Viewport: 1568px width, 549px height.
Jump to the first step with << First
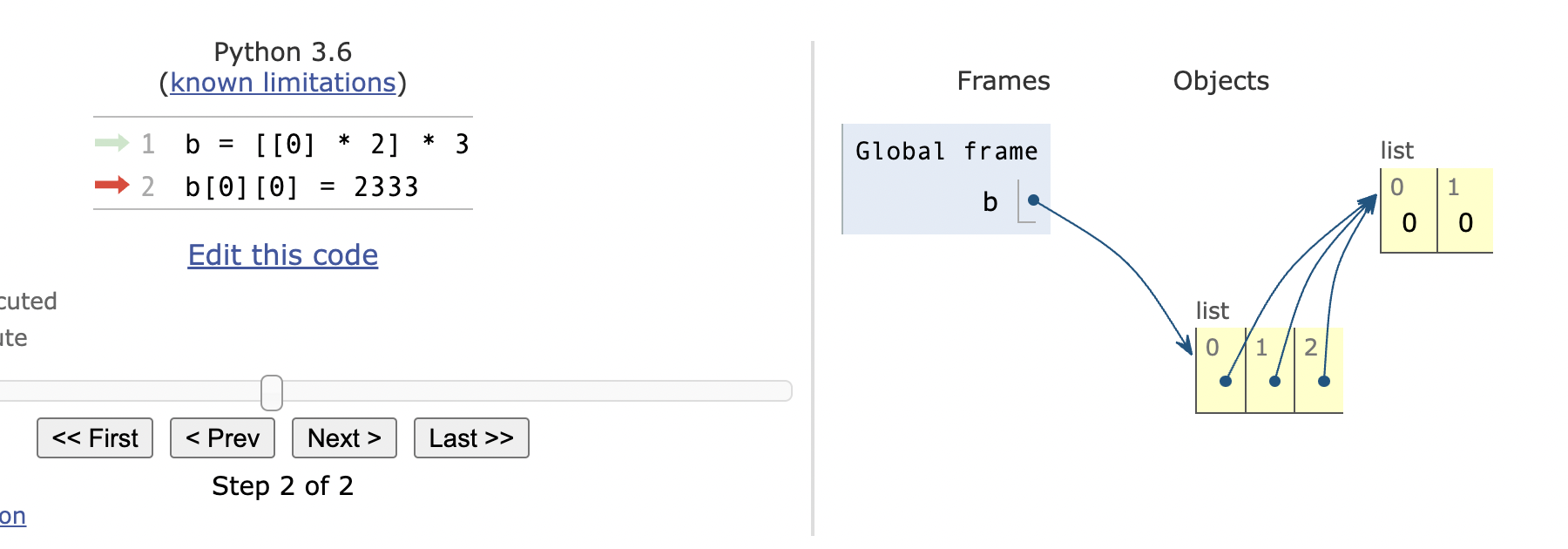[95, 437]
